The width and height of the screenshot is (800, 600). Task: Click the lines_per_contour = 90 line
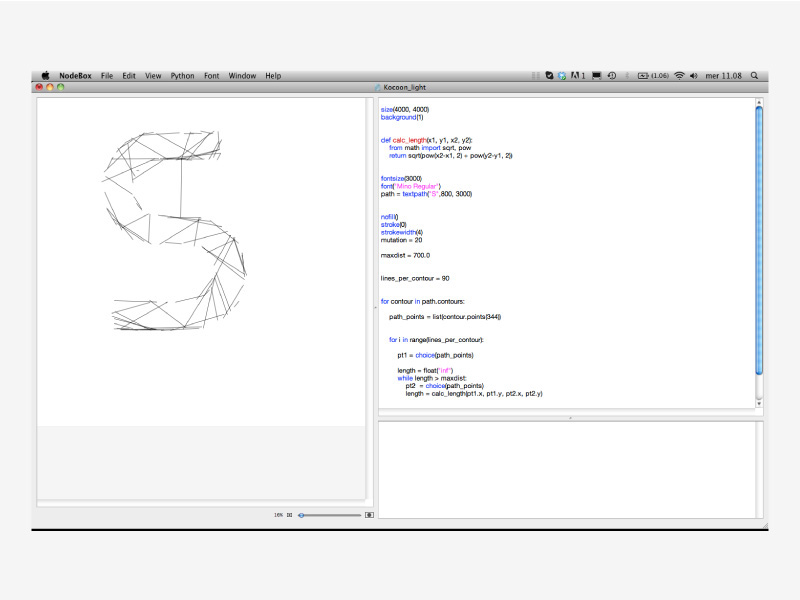point(415,278)
